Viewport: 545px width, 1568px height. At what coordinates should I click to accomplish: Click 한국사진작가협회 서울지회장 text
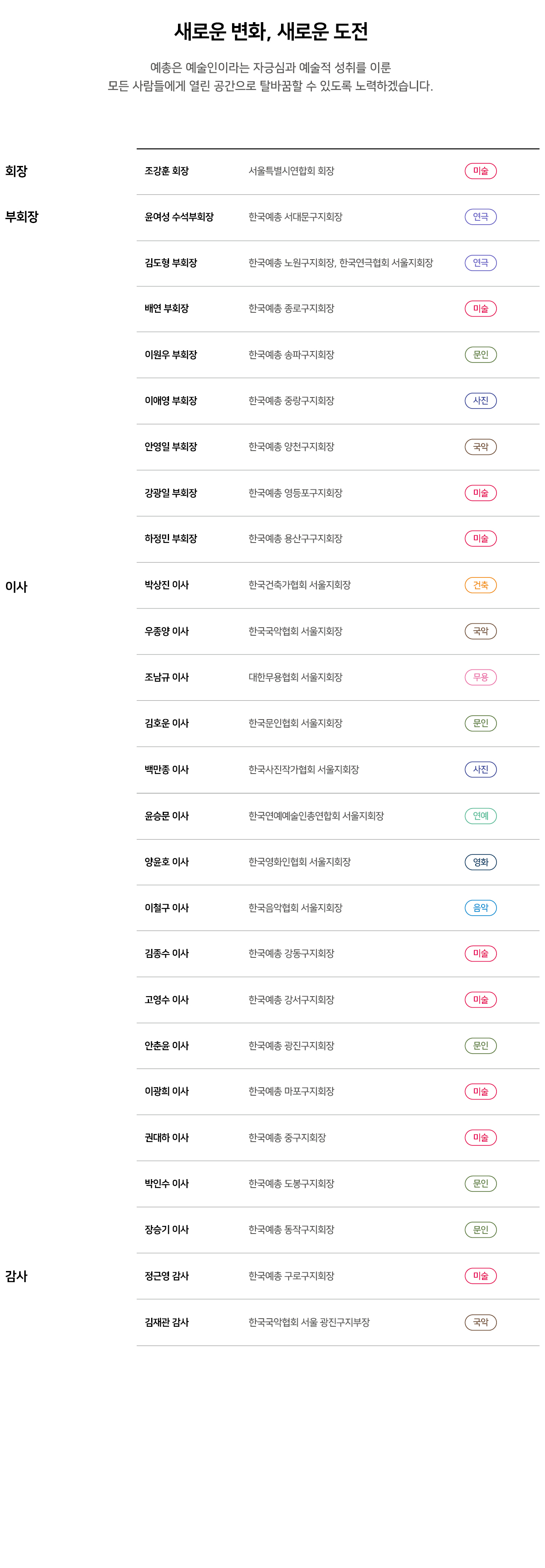point(303,769)
